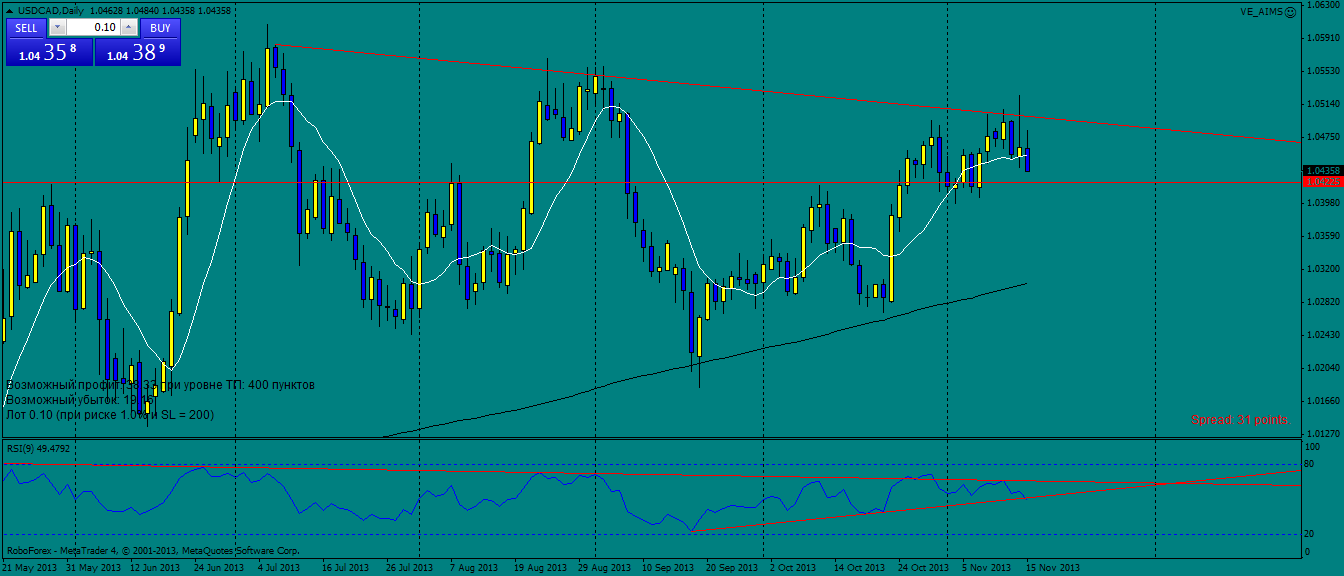Screen dimensions: 1344x576
Task: Click the 1.03590 price scale label
Action: 1322,236
